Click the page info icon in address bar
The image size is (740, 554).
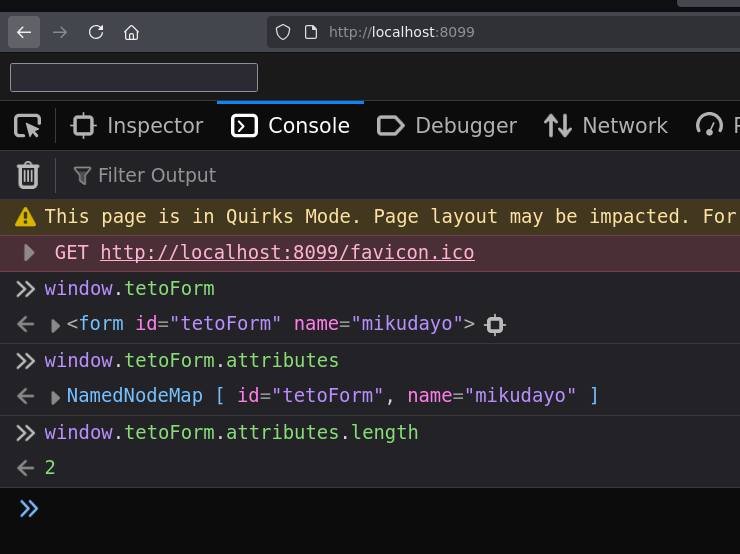[x=311, y=32]
